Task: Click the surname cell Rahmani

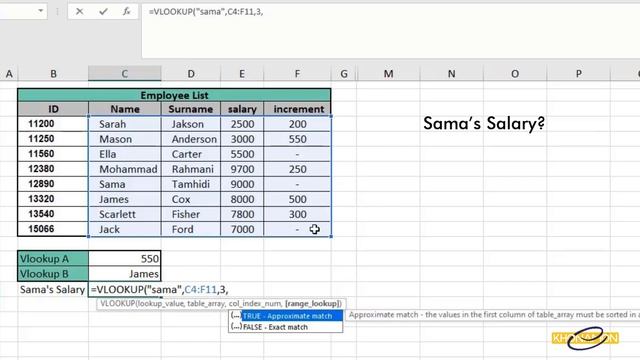Action: coord(191,169)
